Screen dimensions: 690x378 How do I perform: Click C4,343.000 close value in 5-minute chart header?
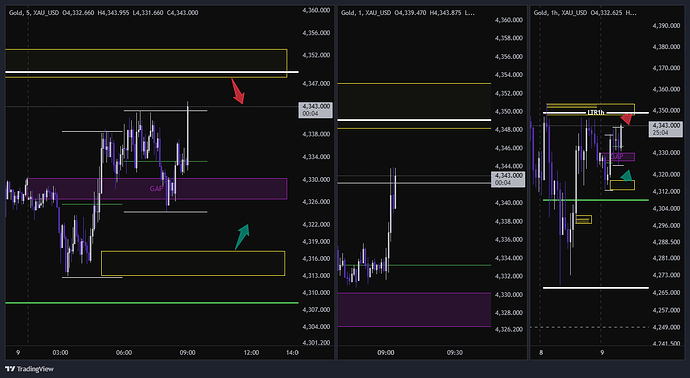(182, 13)
